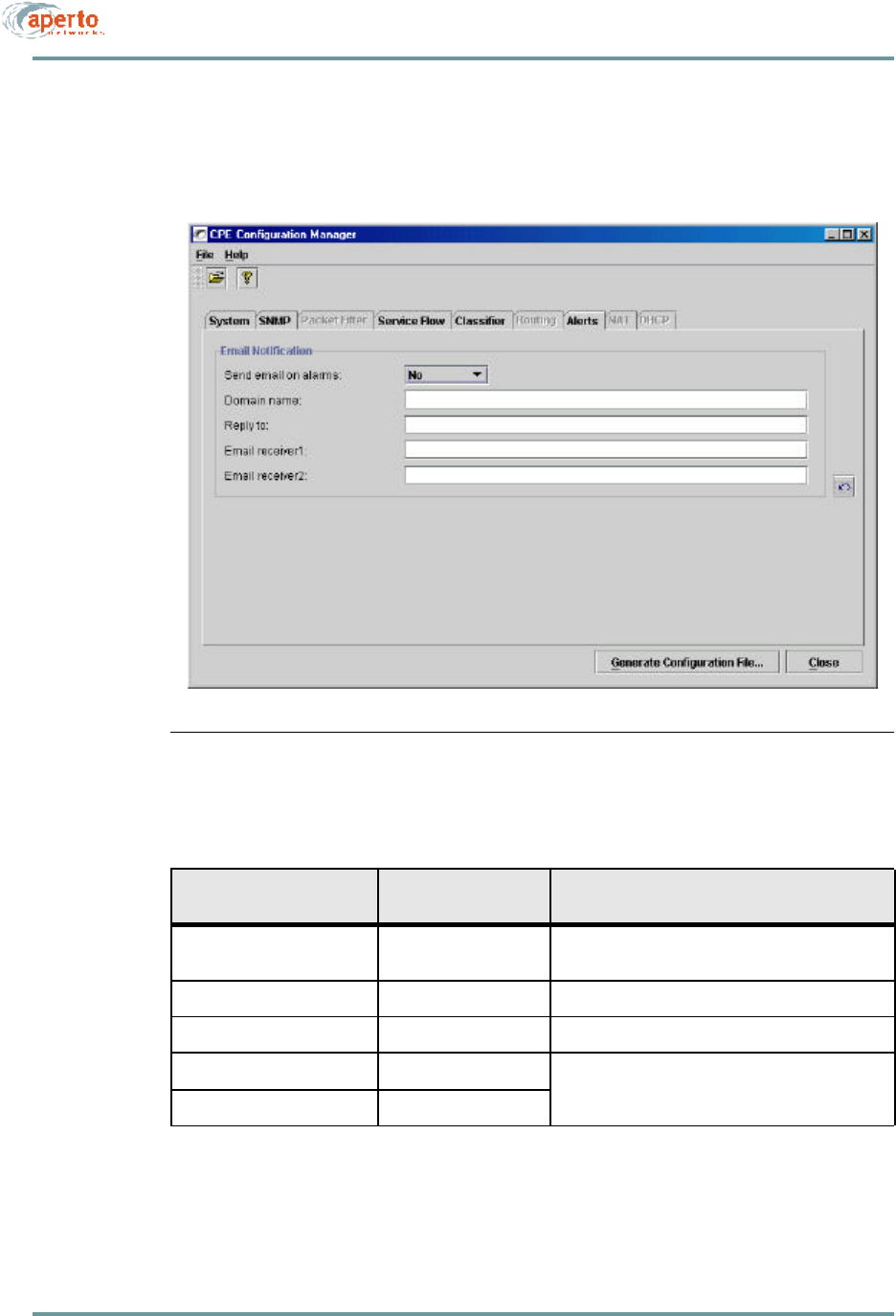Click the 'Email receiver1:' label
The width and height of the screenshot is (896, 1316).
point(265,450)
